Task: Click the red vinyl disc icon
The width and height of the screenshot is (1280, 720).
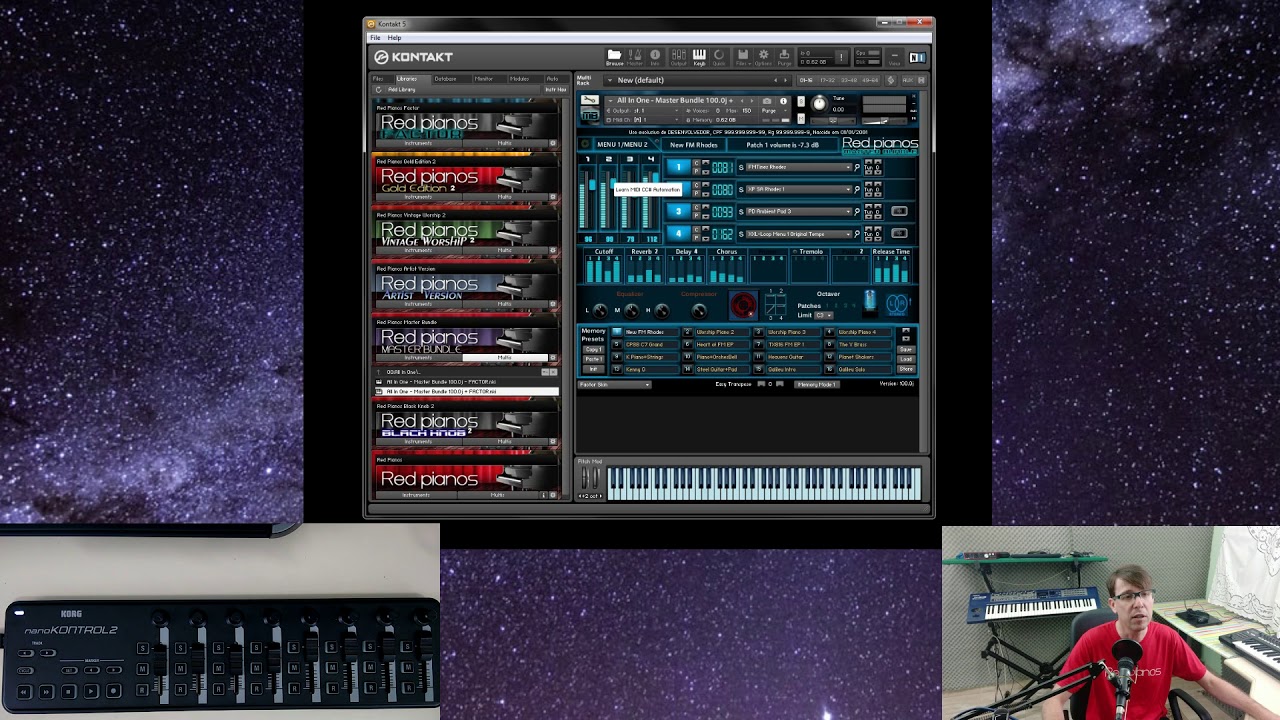Action: point(743,304)
